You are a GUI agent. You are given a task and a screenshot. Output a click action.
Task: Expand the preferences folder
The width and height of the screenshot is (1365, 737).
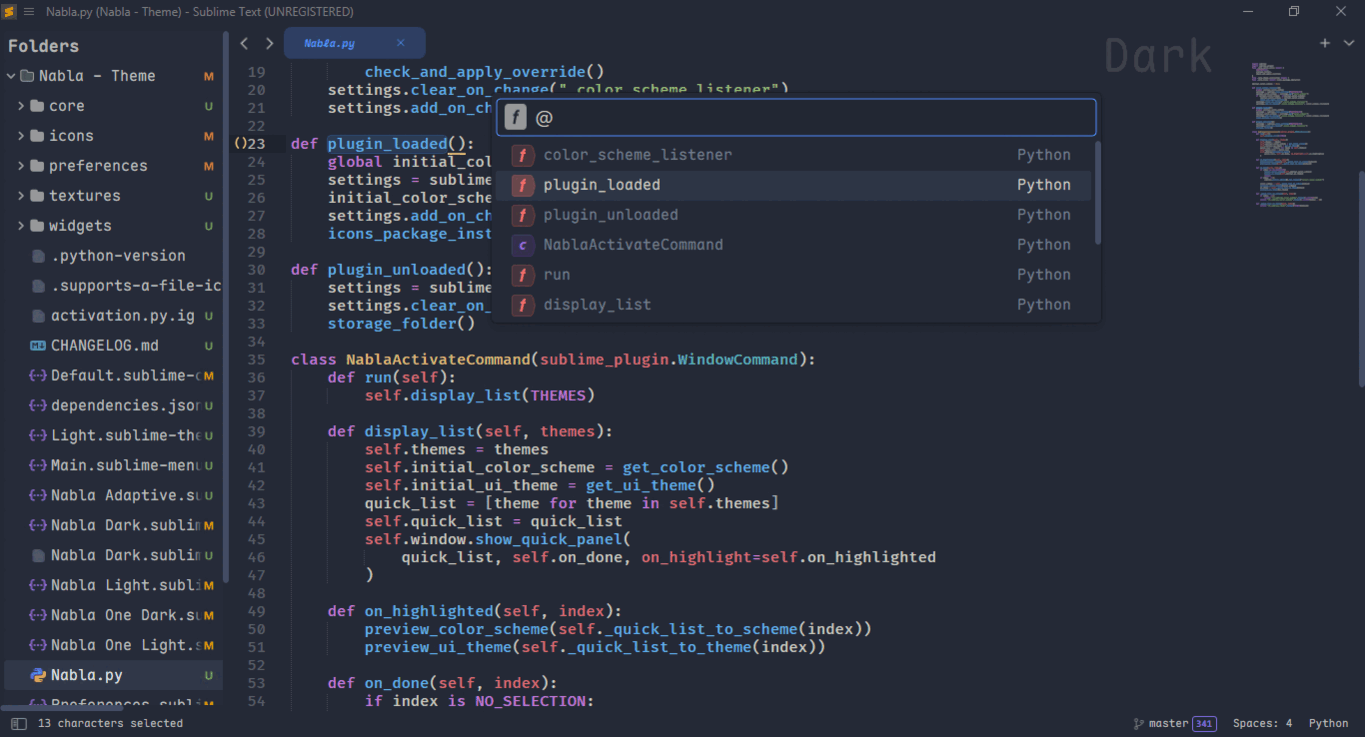point(21,166)
